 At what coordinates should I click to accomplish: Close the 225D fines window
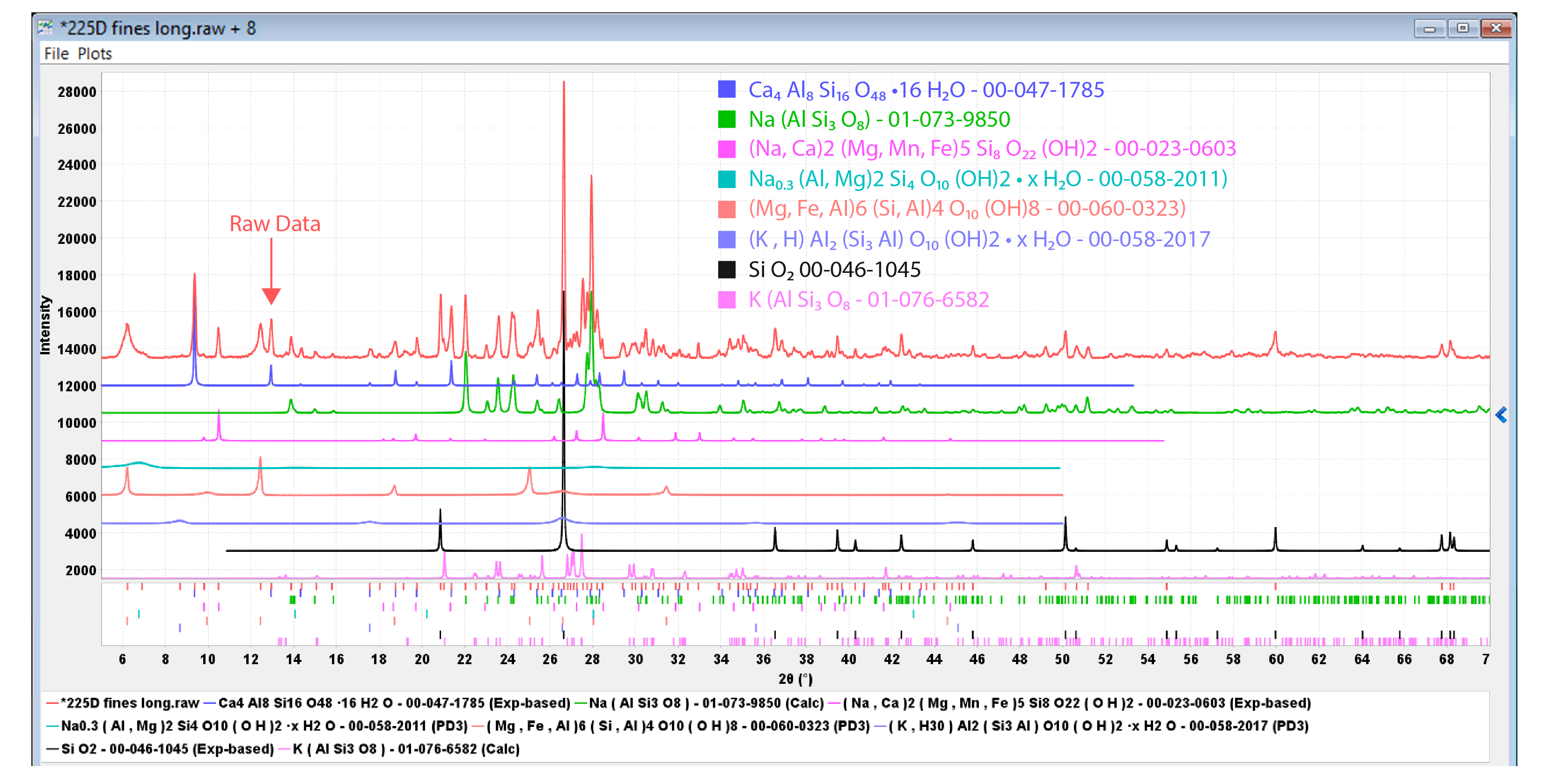pyautogui.click(x=1496, y=28)
